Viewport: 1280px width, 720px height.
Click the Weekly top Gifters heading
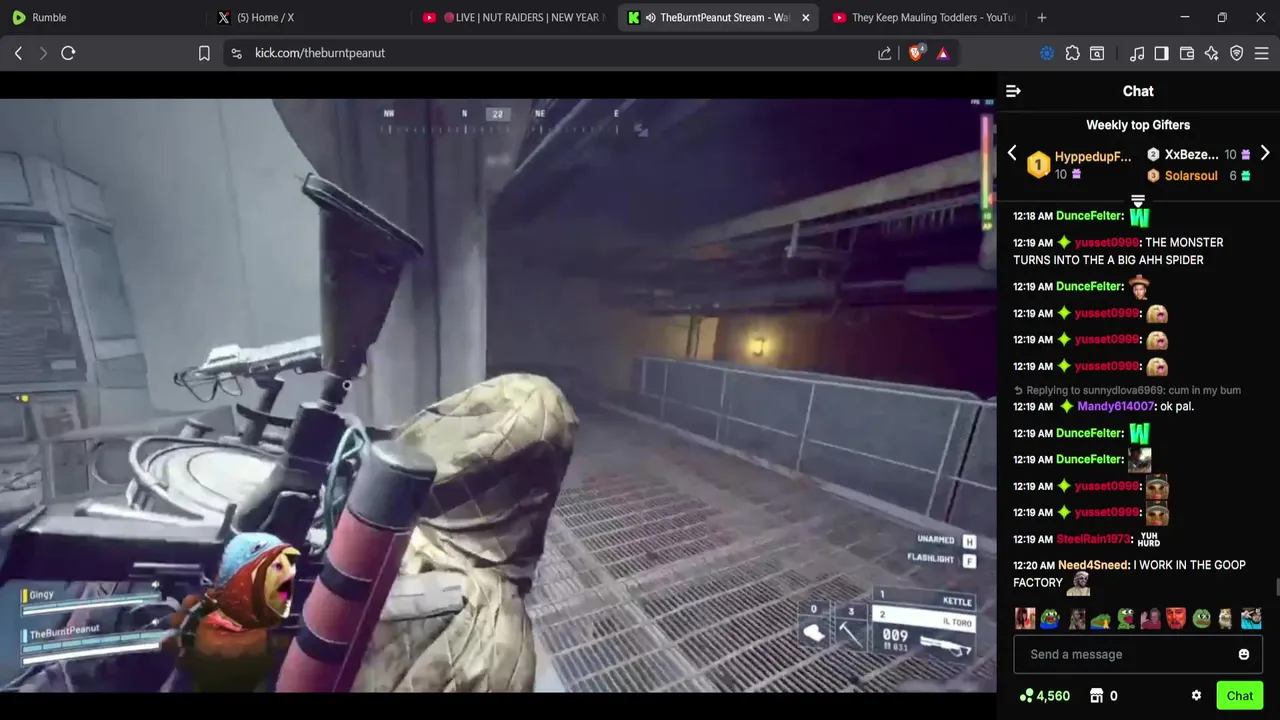(x=1138, y=125)
